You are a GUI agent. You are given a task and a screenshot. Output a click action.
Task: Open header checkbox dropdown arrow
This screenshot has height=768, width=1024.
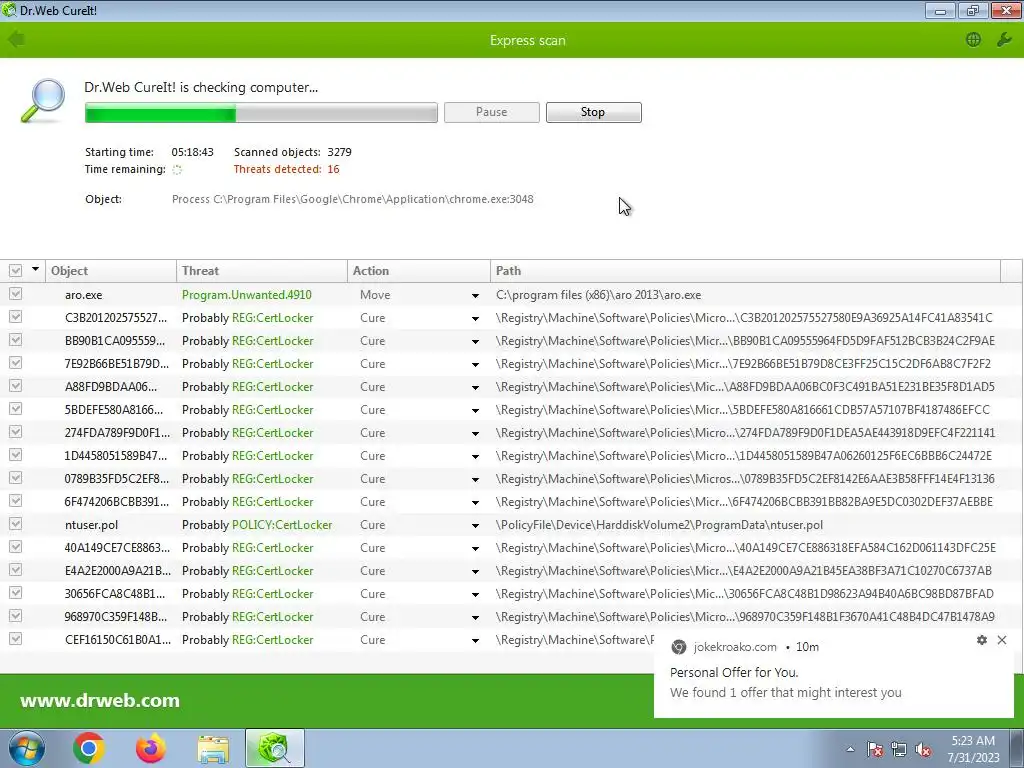pos(35,269)
